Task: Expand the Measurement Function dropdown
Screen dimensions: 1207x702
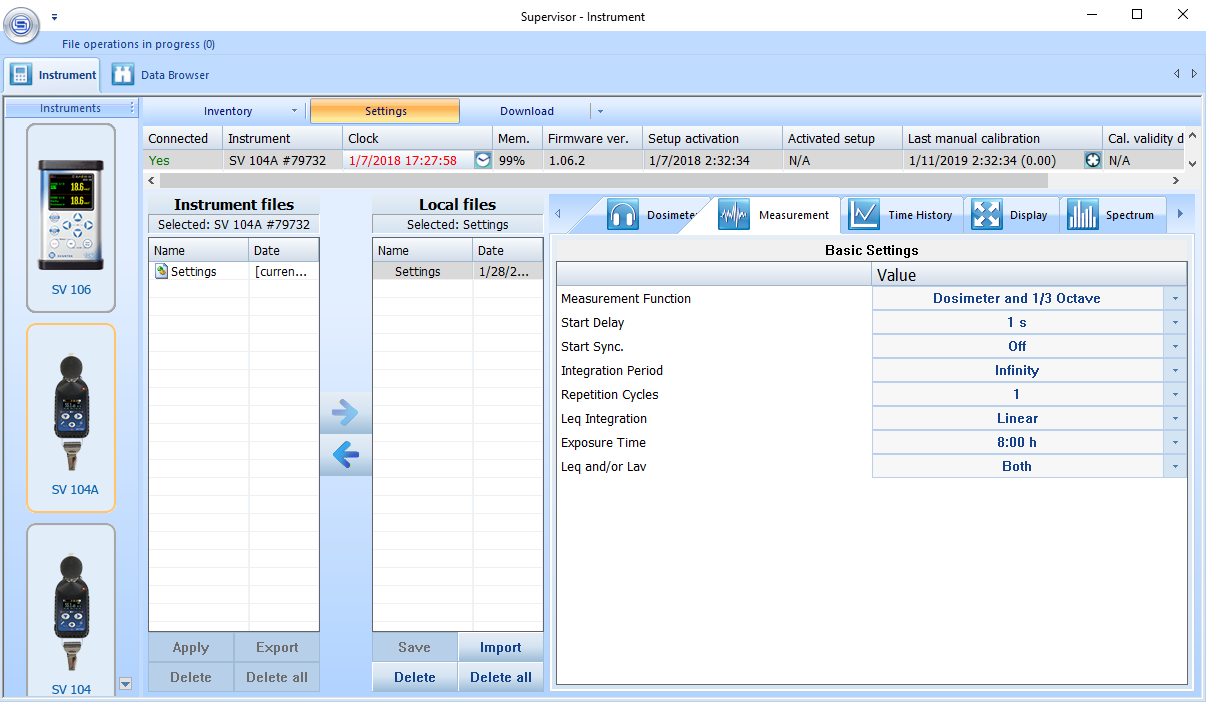Action: click(1175, 299)
